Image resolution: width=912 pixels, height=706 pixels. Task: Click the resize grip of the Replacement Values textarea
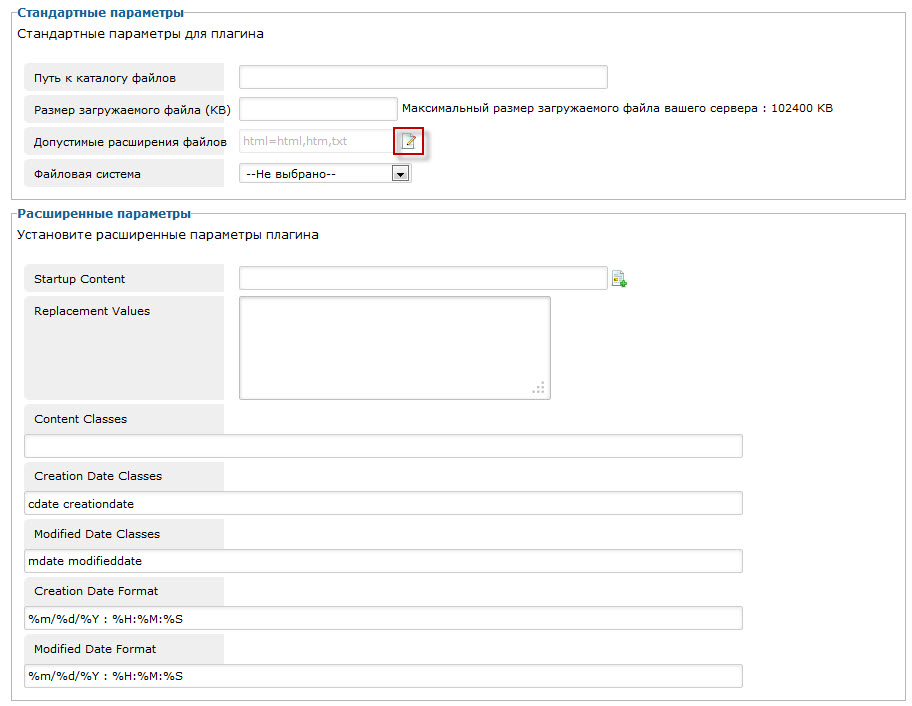tap(539, 388)
